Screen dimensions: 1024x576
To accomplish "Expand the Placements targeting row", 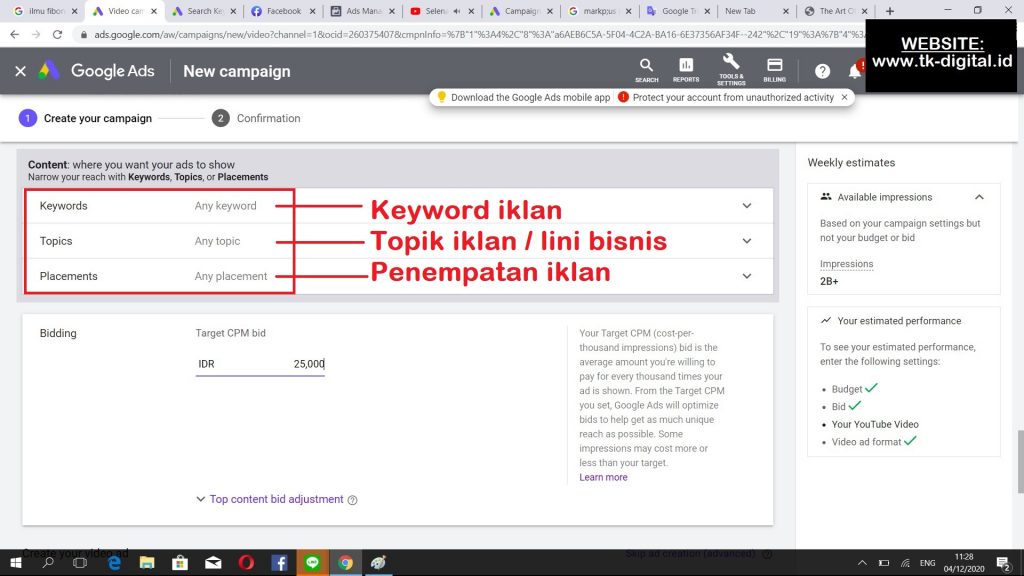I will coord(746,276).
